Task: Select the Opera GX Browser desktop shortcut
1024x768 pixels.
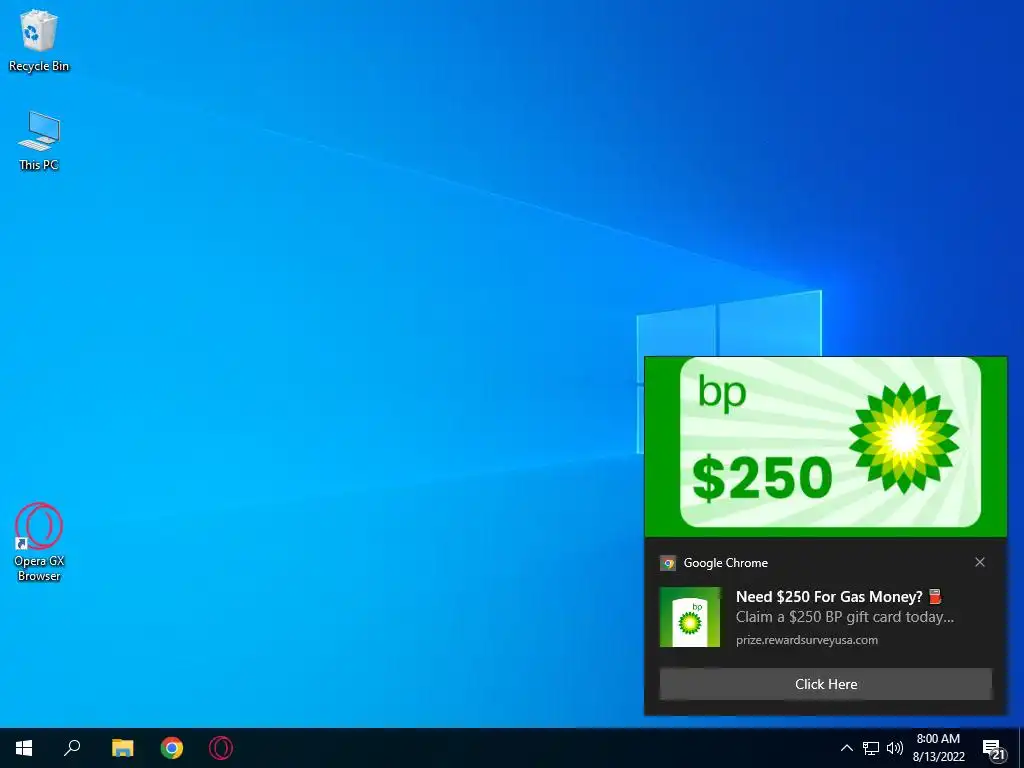Action: click(x=39, y=542)
